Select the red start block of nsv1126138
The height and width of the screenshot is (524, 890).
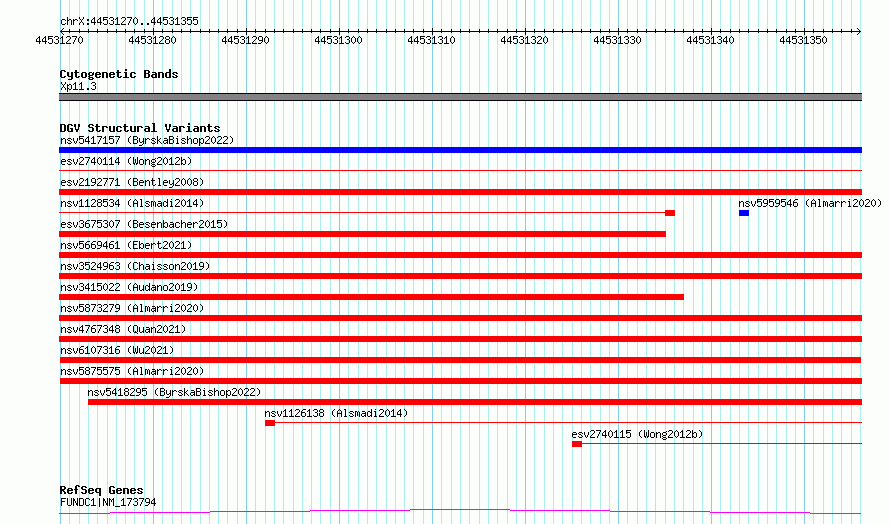click(x=270, y=423)
